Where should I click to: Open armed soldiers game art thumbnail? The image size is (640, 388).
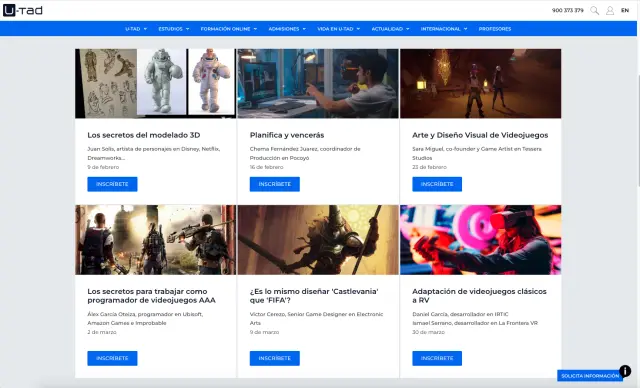click(156, 240)
